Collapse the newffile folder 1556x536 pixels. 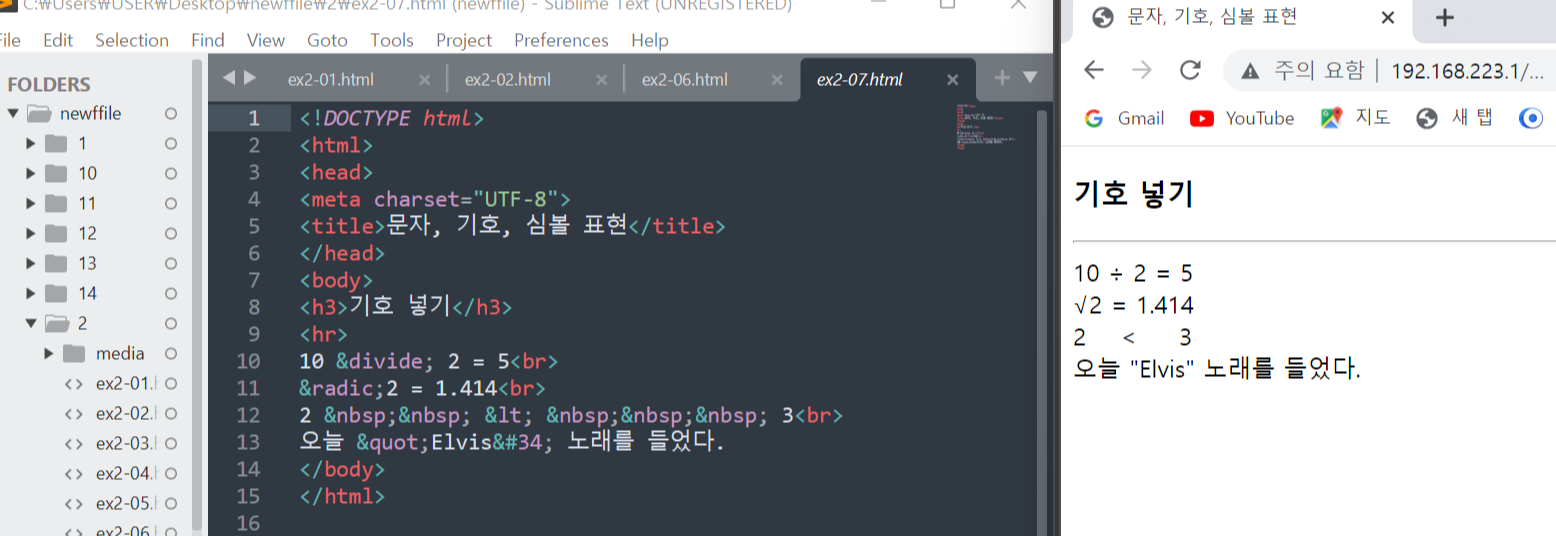click(x=13, y=114)
